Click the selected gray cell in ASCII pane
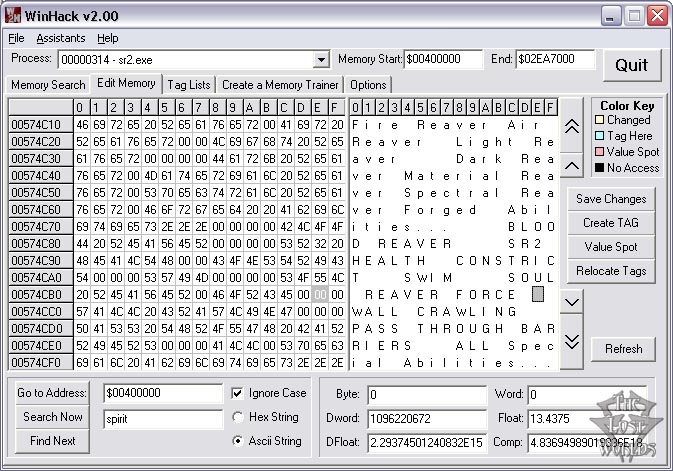Image resolution: width=673 pixels, height=471 pixels. pyautogui.click(x=537, y=294)
